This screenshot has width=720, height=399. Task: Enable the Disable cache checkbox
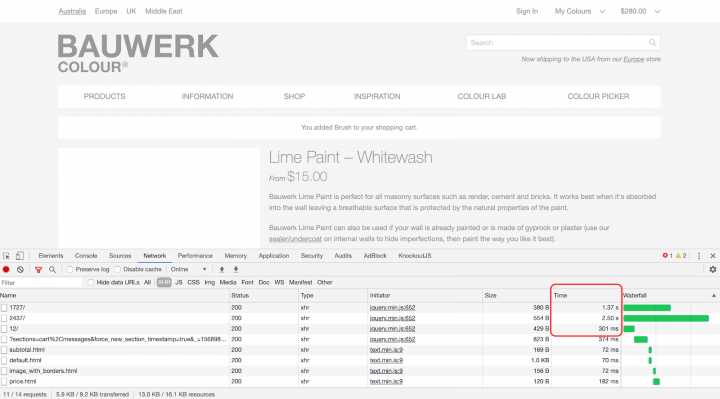[x=118, y=270]
